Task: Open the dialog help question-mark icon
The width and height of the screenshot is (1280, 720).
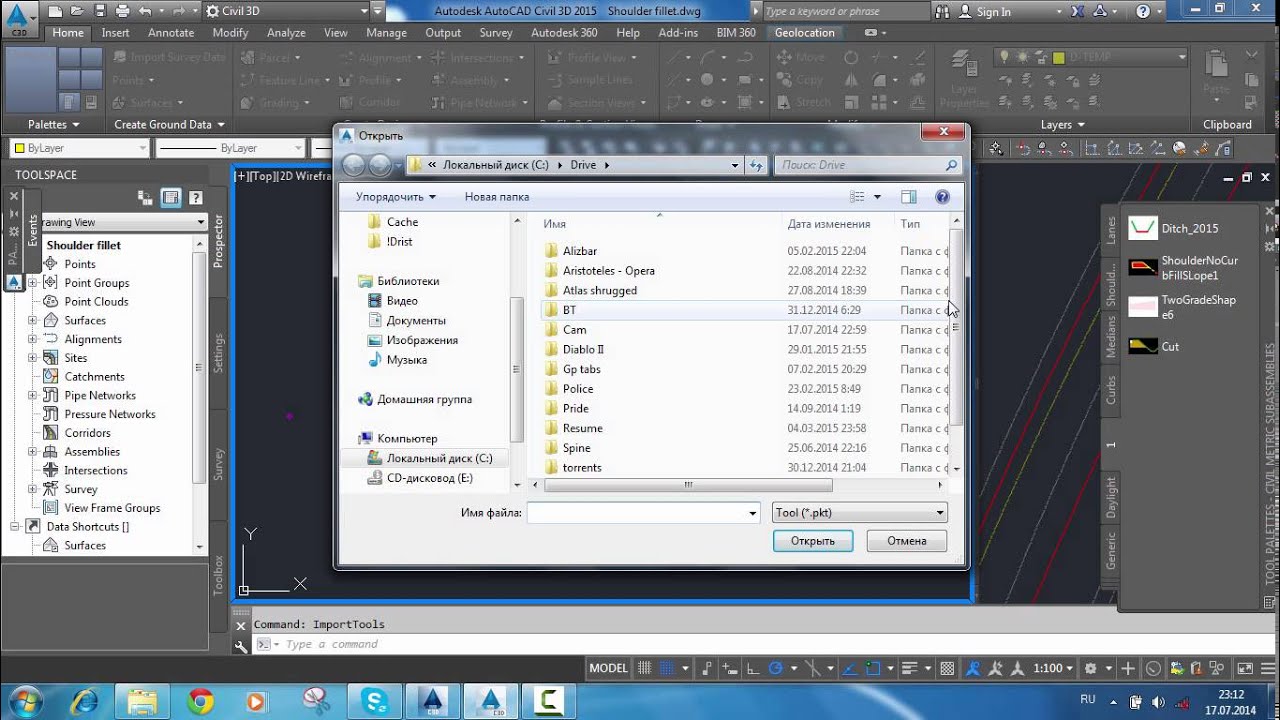Action: point(942,197)
